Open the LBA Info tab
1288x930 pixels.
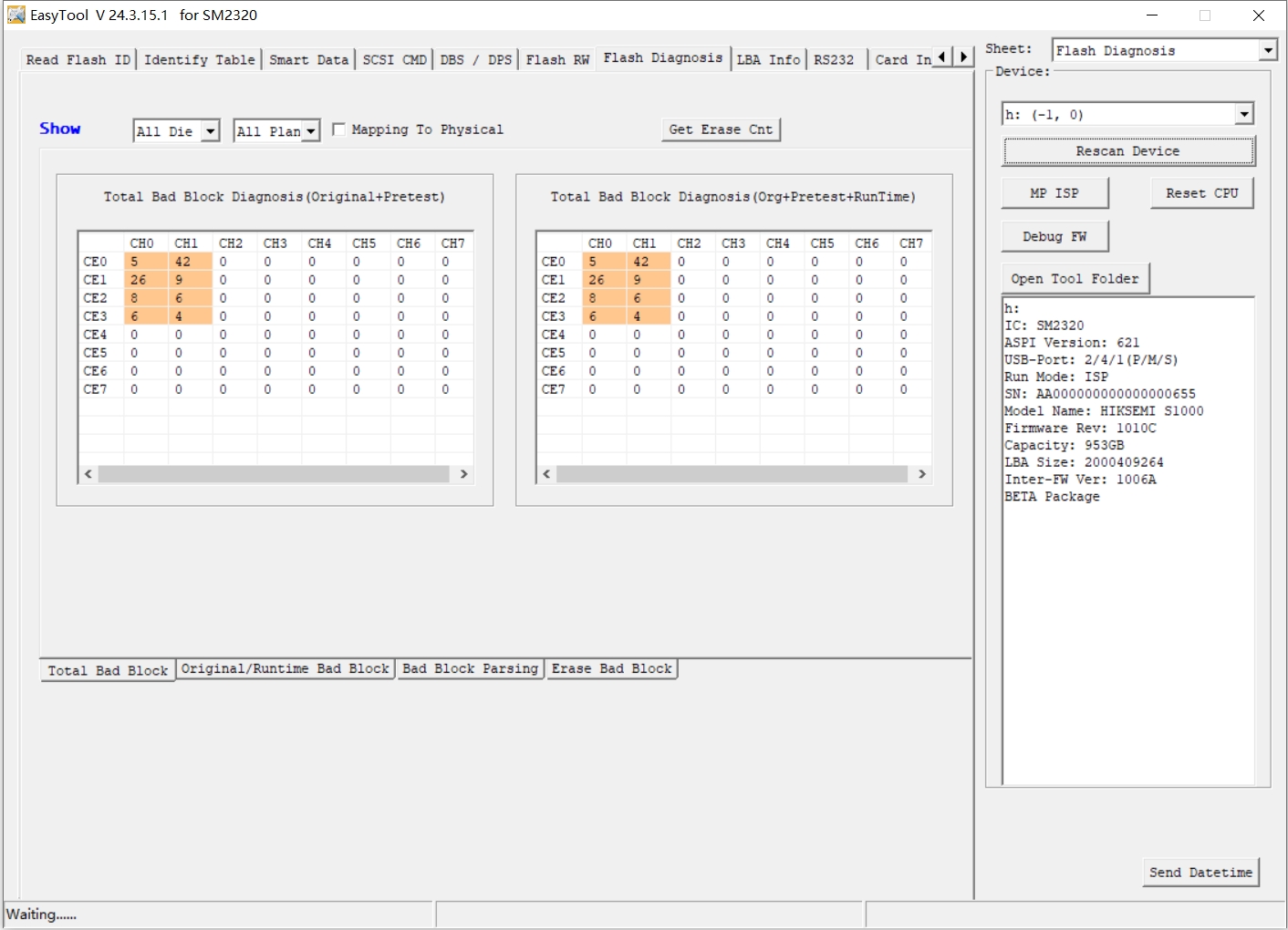769,59
